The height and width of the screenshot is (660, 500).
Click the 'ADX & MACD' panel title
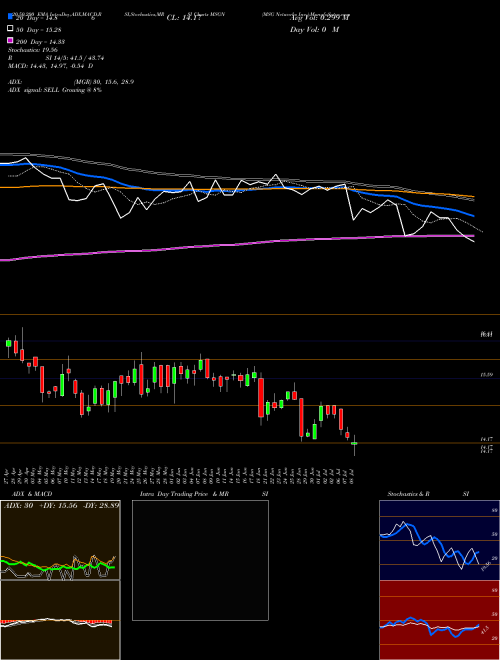click(32, 494)
